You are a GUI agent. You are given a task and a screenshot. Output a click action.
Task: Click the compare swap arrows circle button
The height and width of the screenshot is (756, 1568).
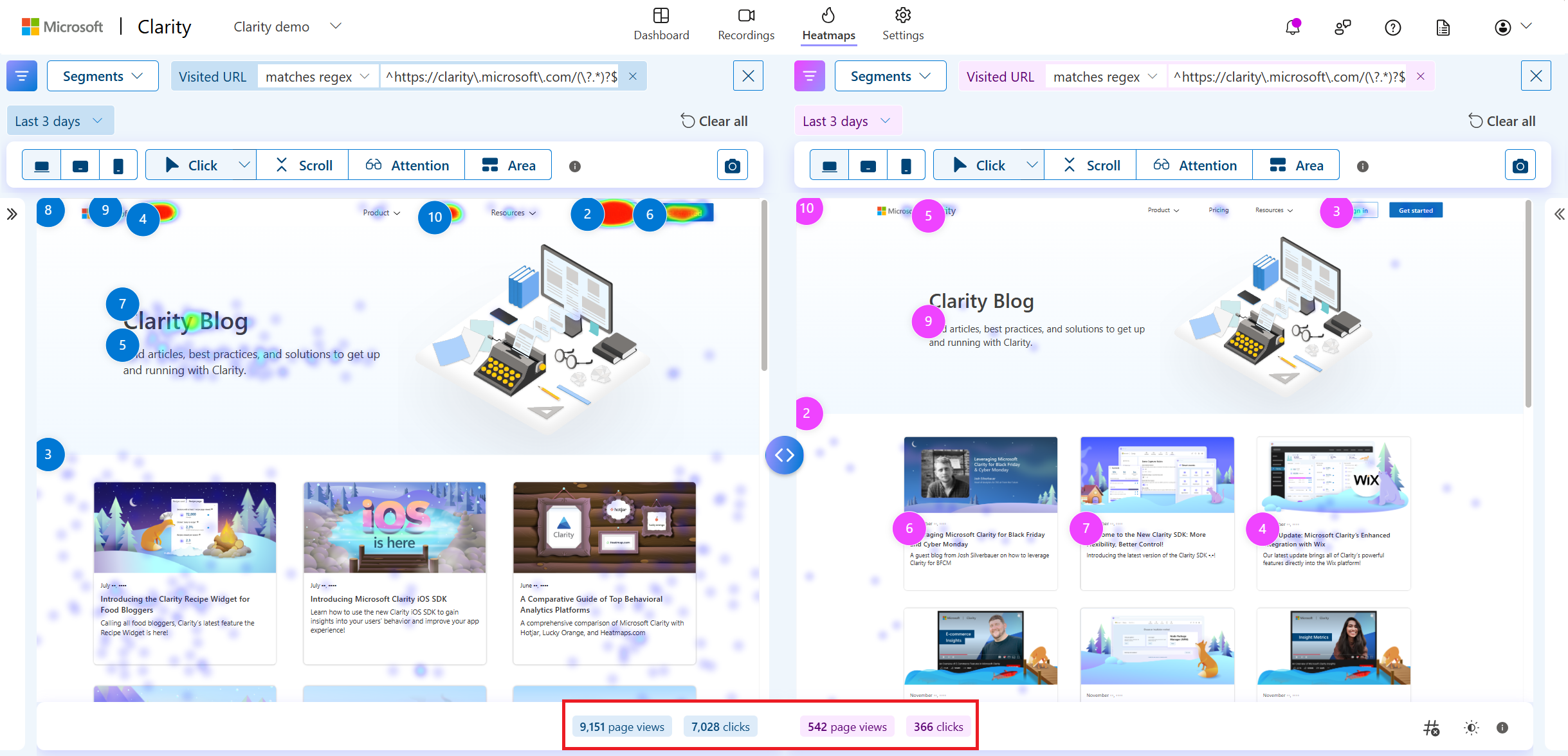tap(784, 455)
